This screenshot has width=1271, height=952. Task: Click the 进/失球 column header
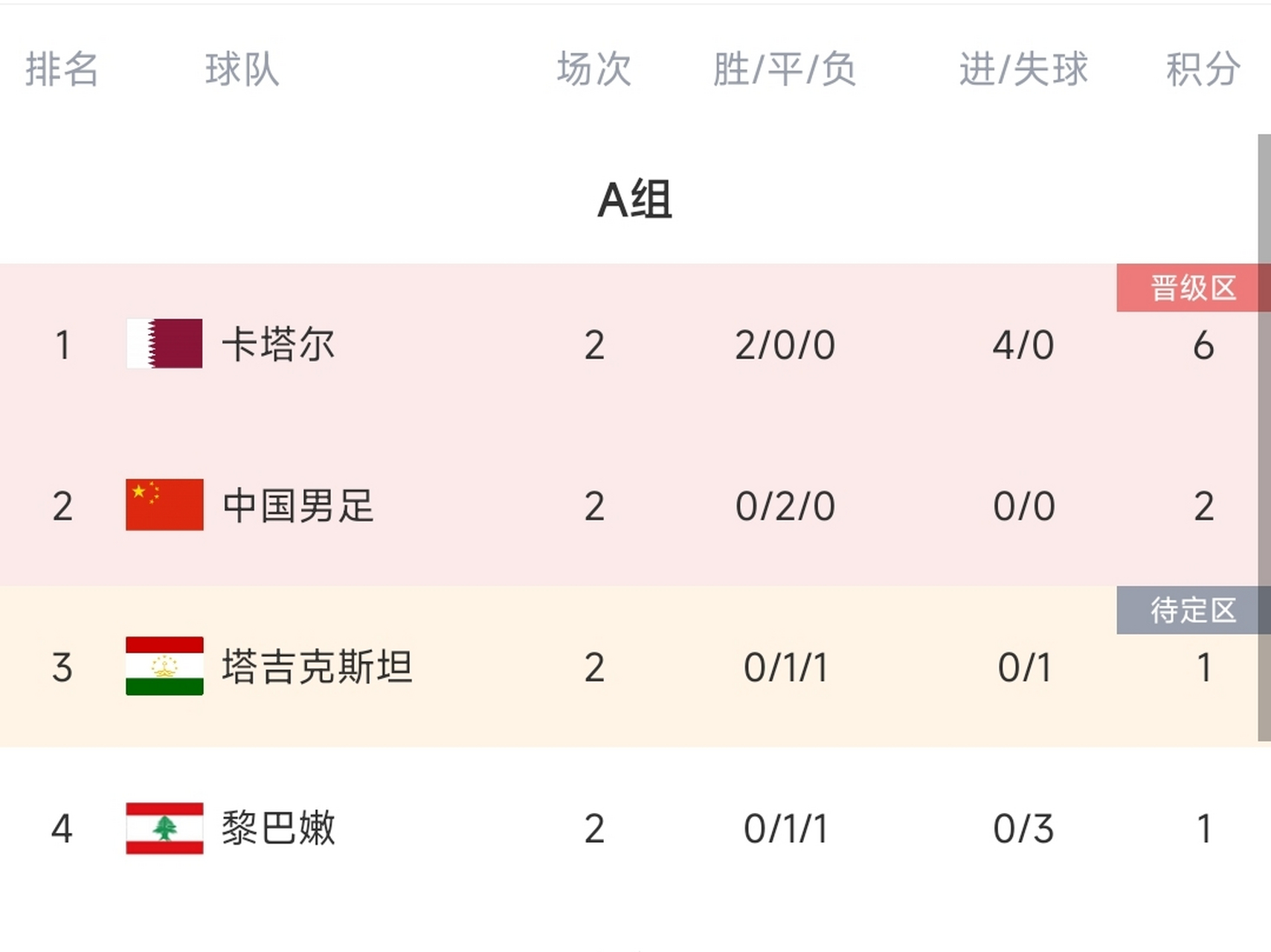point(1023,70)
